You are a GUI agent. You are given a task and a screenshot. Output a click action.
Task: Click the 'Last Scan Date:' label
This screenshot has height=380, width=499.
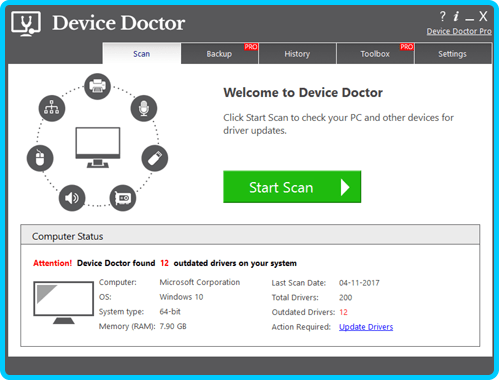[299, 283]
